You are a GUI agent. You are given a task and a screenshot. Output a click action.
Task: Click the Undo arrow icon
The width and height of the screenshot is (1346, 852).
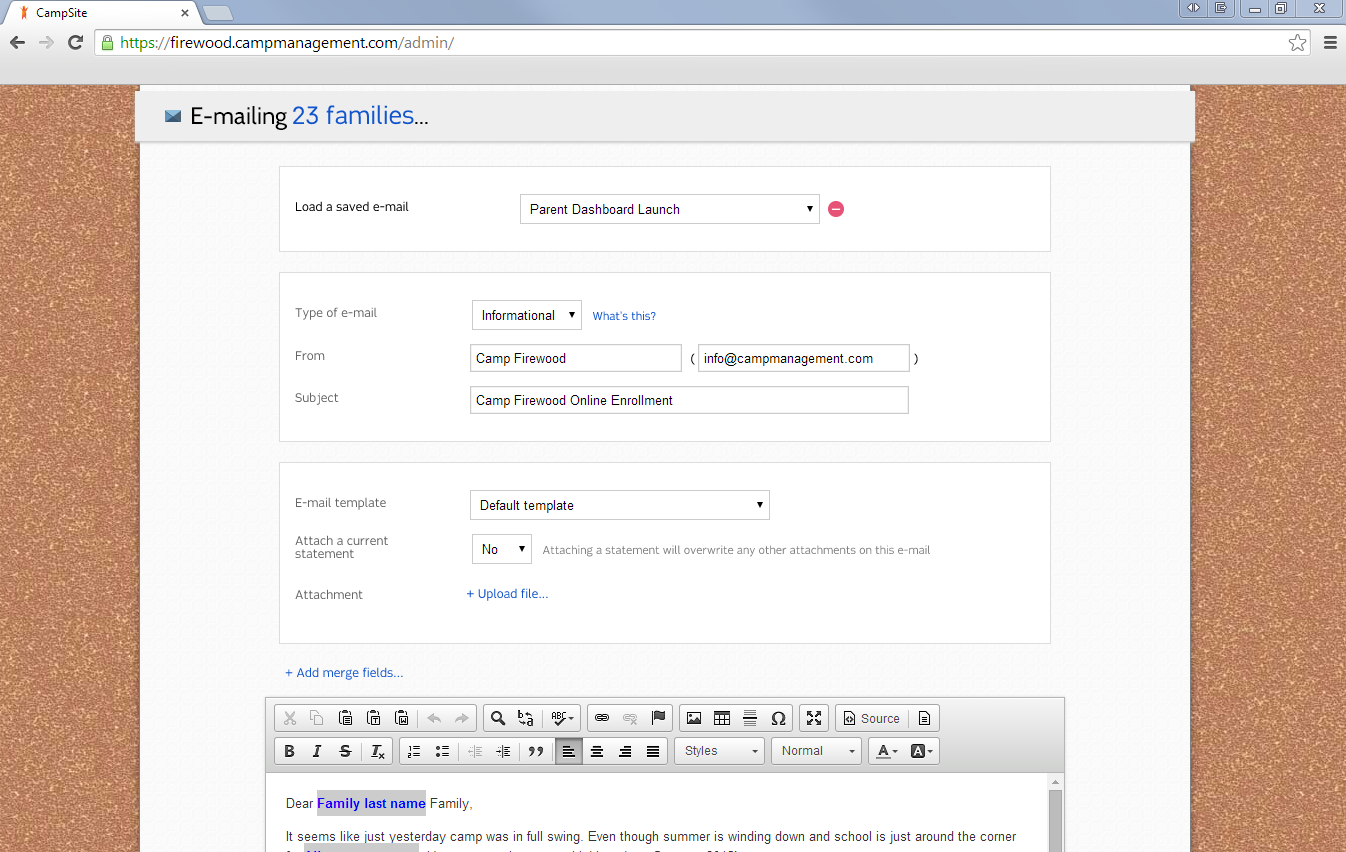[434, 718]
